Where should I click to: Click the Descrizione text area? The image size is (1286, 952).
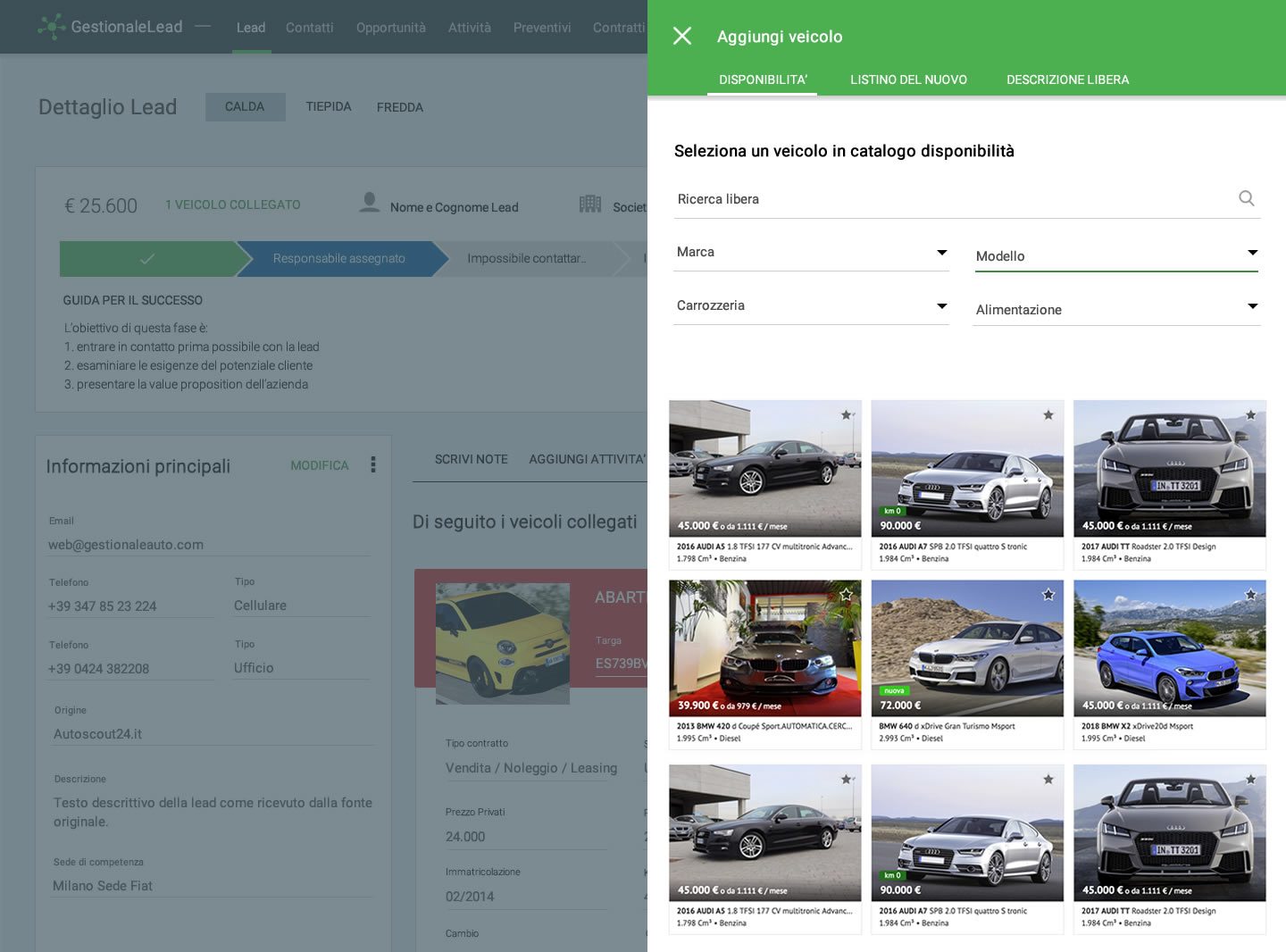(x=213, y=812)
